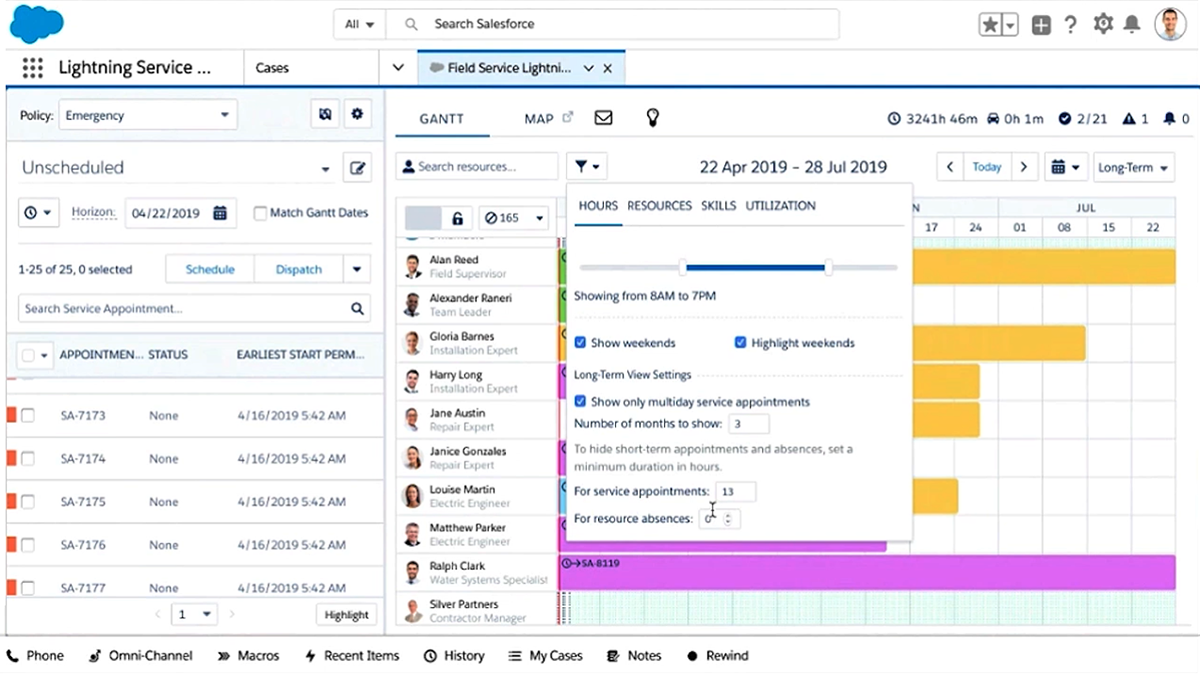This screenshot has height=675, width=1200.
Task: Switch to the Resources filter tab
Action: pos(659,206)
